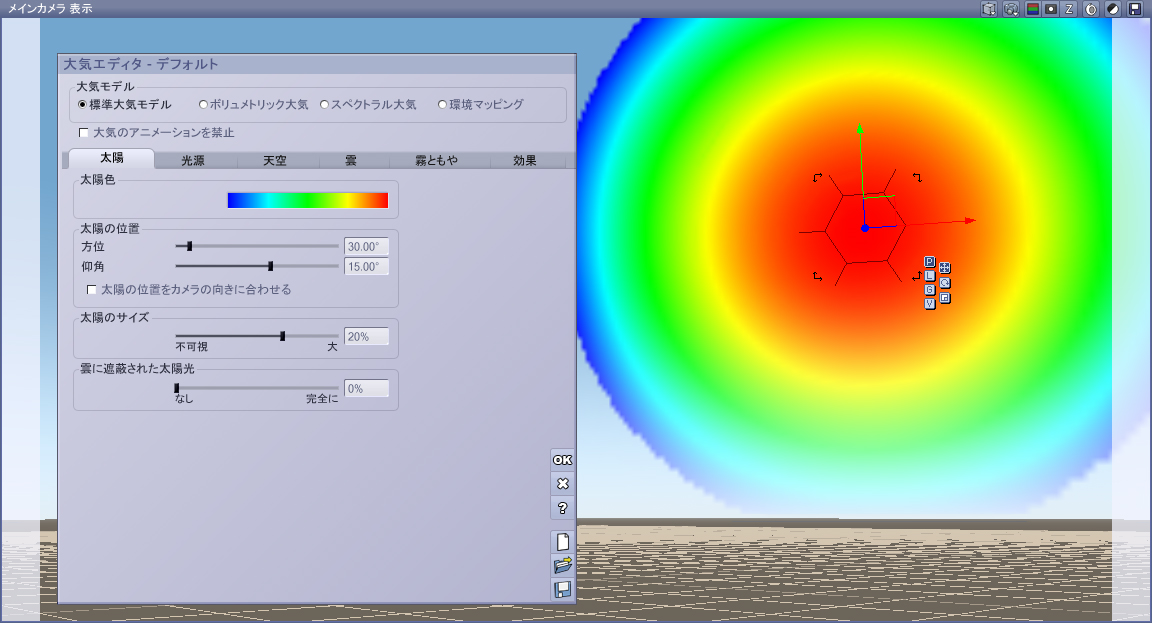The height and width of the screenshot is (623, 1152).
Task: Switch to the 天空 tab
Action: pos(275,160)
